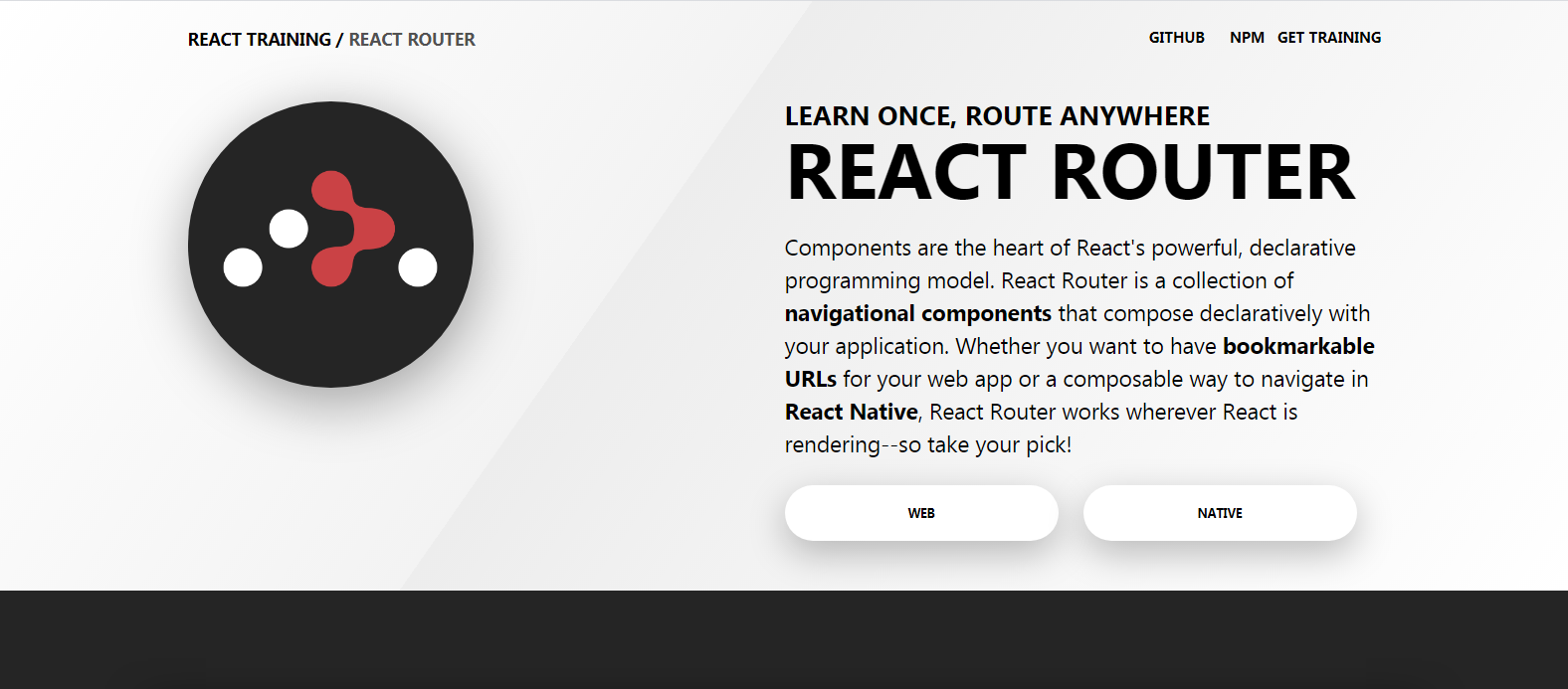This screenshot has width=1568, height=689.
Task: Click the bold 'React Native' text
Action: pos(852,412)
